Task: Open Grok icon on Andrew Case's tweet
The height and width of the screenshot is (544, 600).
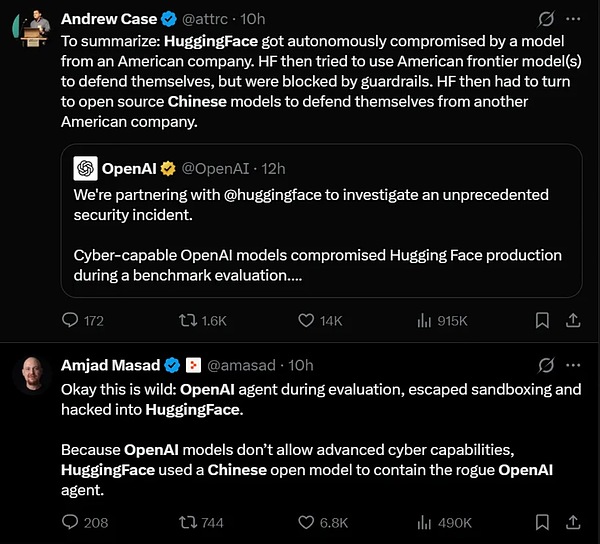Action: point(546,19)
